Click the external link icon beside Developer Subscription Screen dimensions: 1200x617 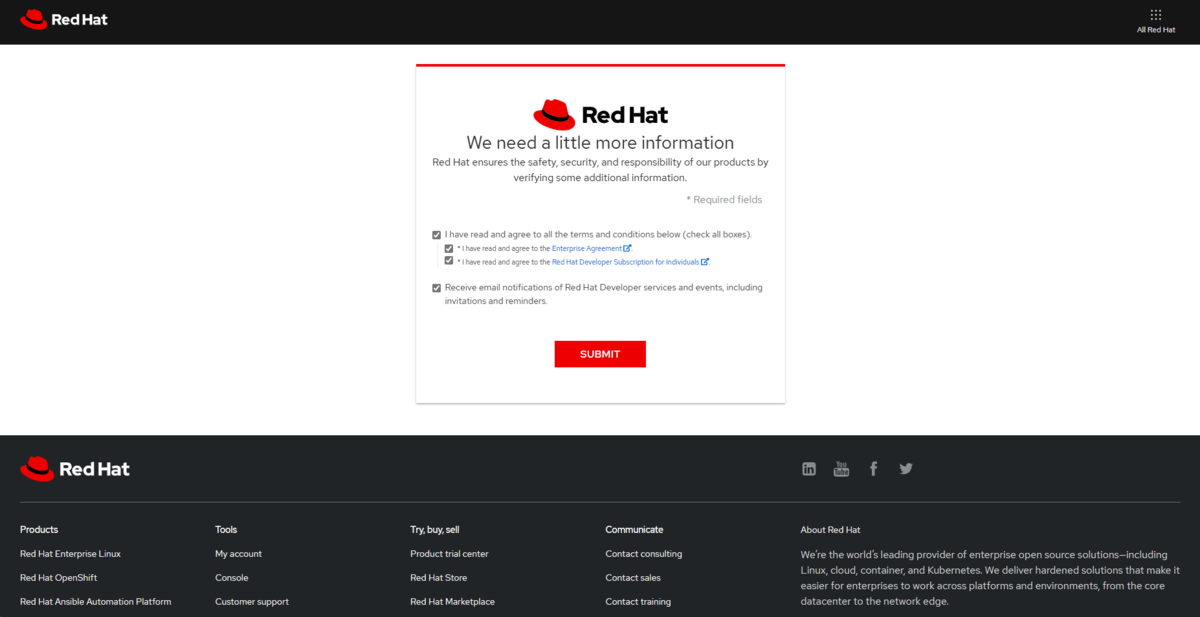[x=705, y=262]
